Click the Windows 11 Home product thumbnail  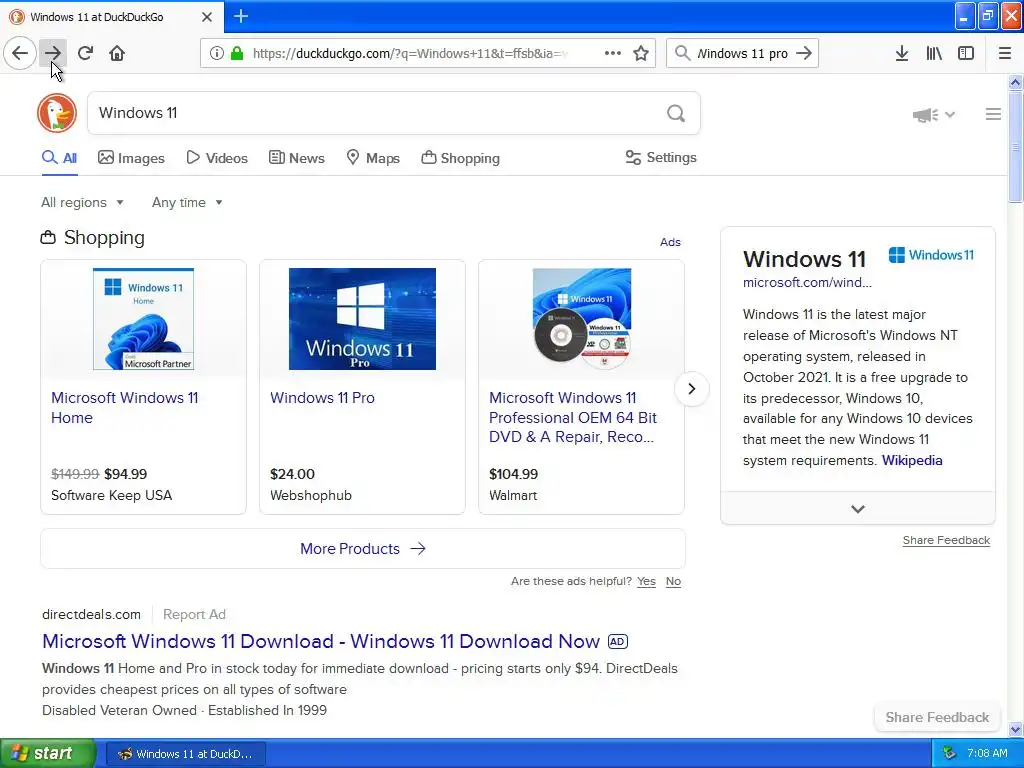click(144, 319)
